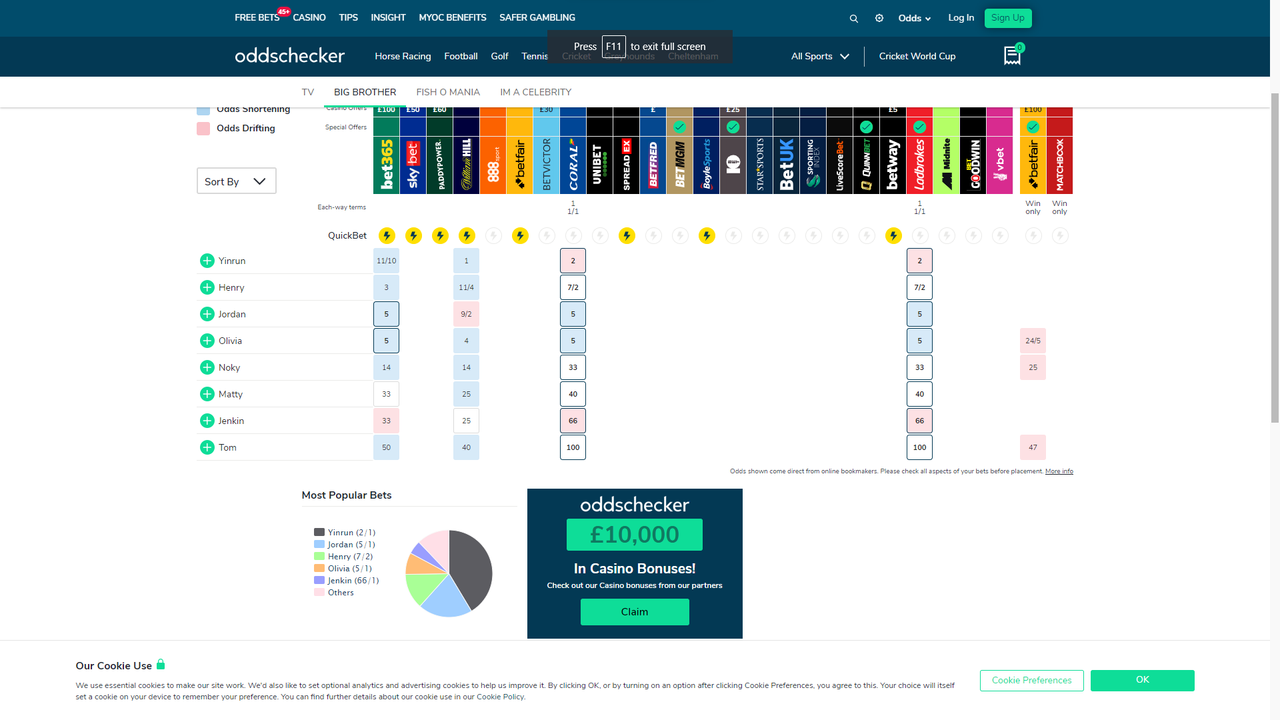Click the Log In link
Screen dimensions: 1280x720
pyautogui.click(x=961, y=18)
